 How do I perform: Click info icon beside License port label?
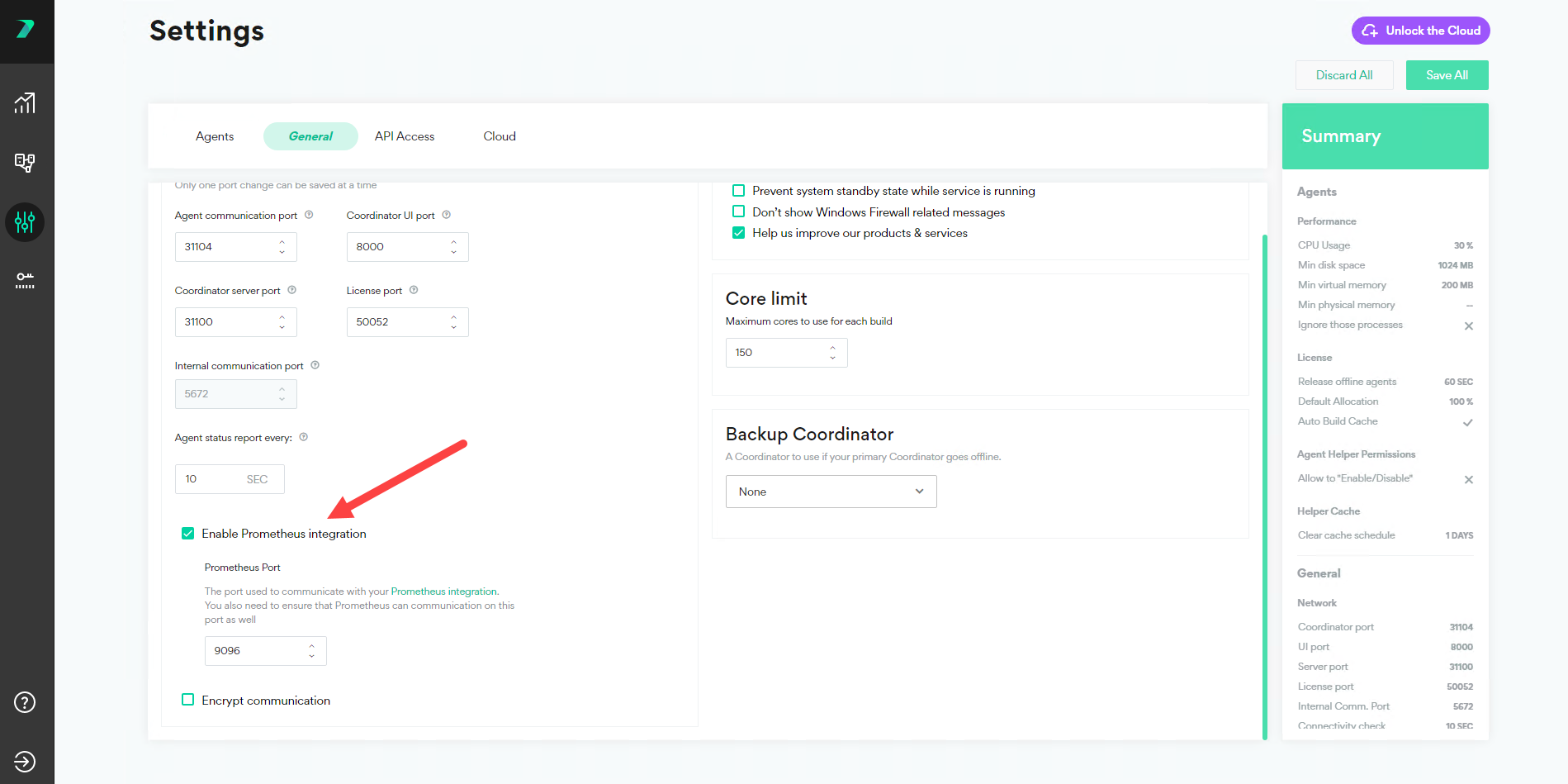tap(414, 290)
